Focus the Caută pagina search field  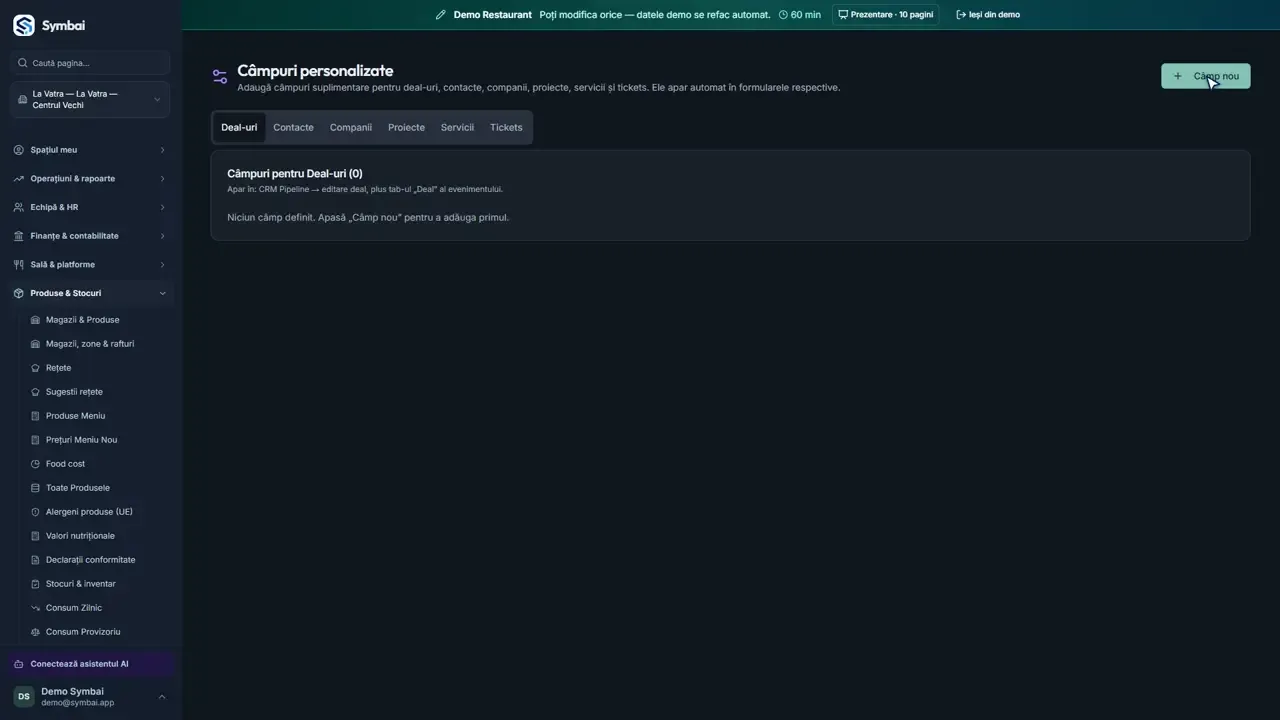(x=90, y=63)
